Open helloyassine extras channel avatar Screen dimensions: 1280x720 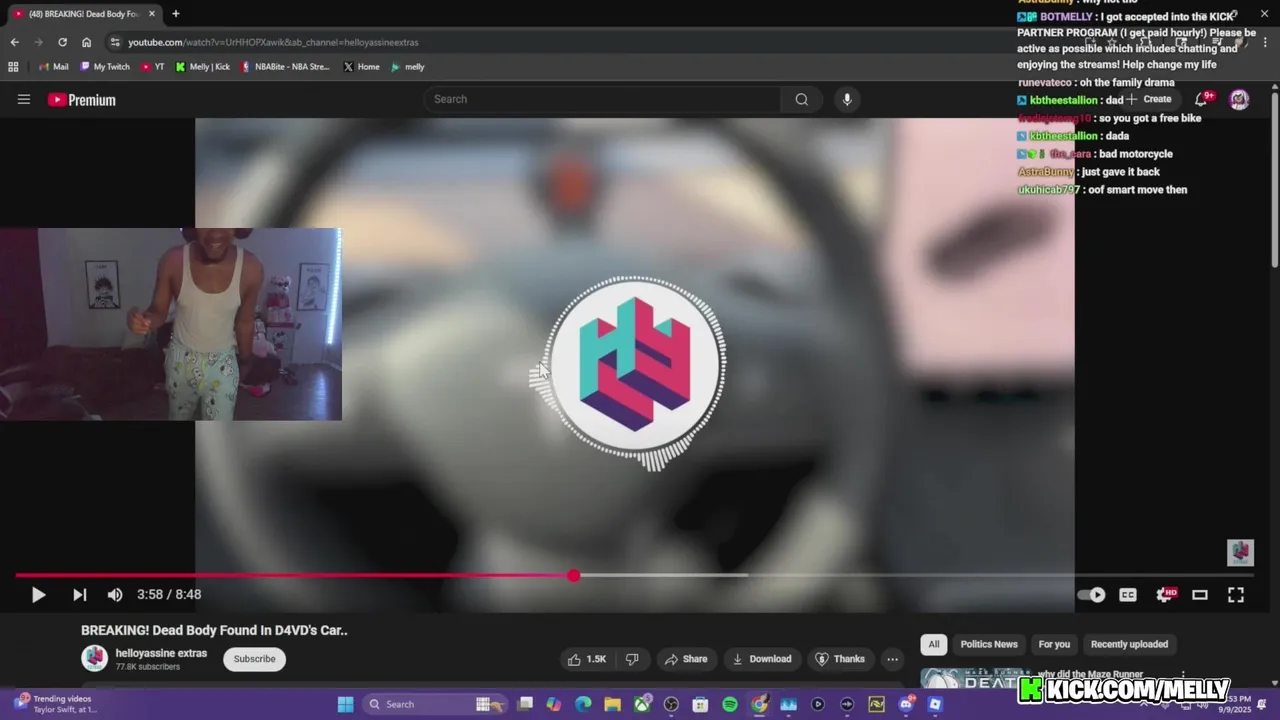click(x=95, y=658)
